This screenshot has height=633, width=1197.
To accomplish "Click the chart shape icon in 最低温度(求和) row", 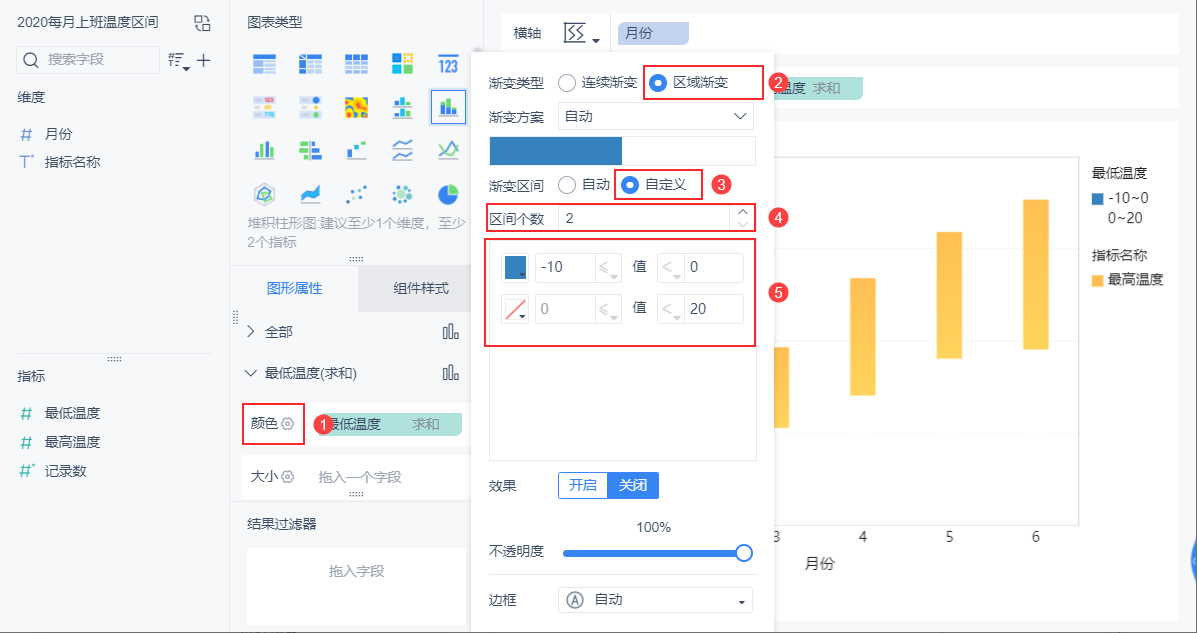I will coord(450,373).
